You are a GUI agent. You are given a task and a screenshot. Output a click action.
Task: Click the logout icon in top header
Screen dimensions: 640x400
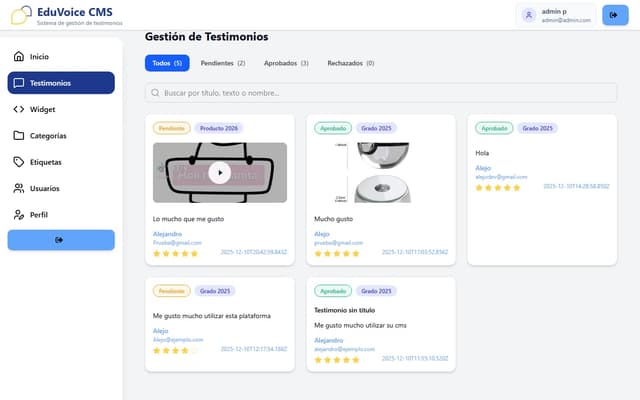pyautogui.click(x=609, y=15)
